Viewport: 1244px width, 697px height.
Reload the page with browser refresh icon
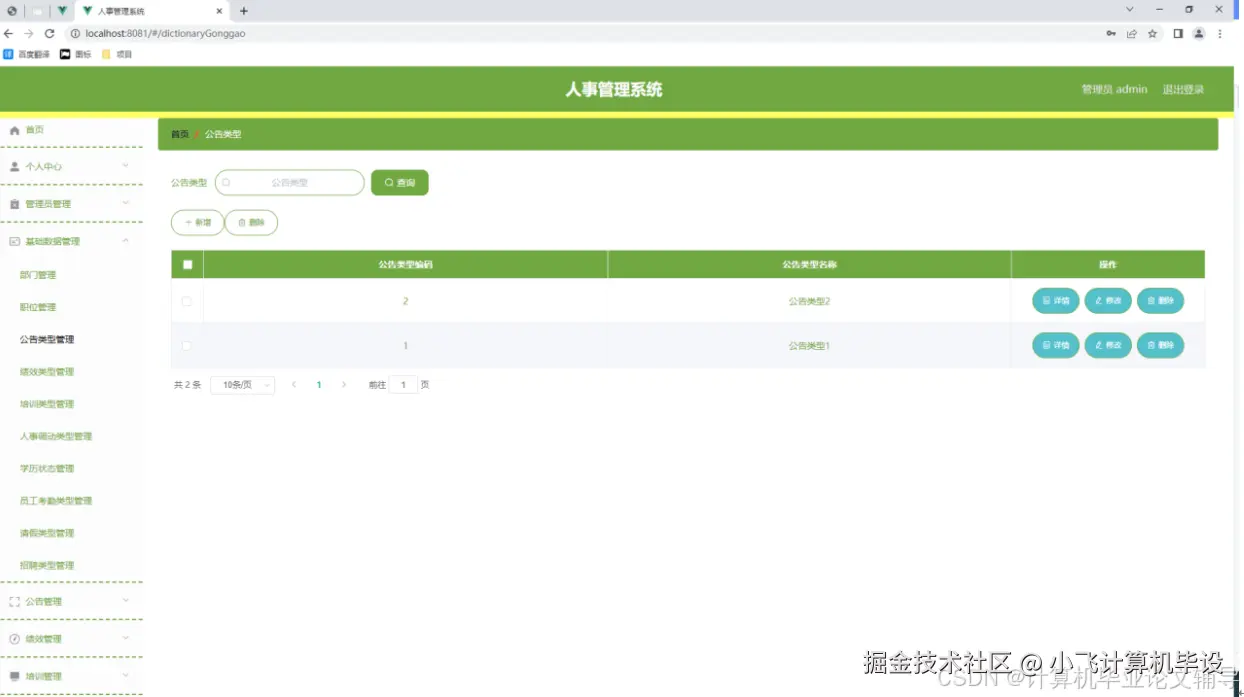click(x=49, y=33)
